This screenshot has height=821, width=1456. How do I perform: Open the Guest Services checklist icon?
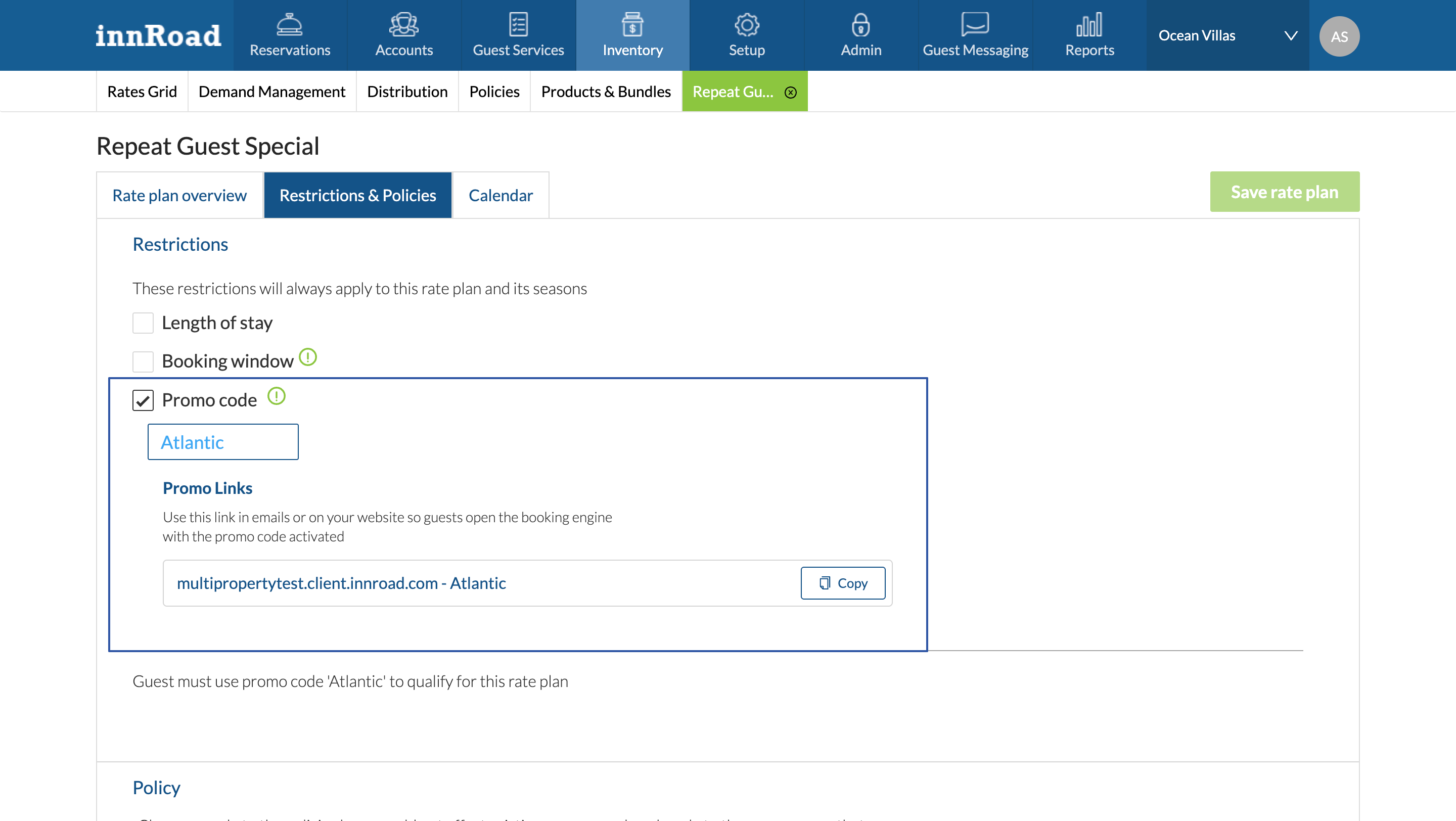click(518, 25)
